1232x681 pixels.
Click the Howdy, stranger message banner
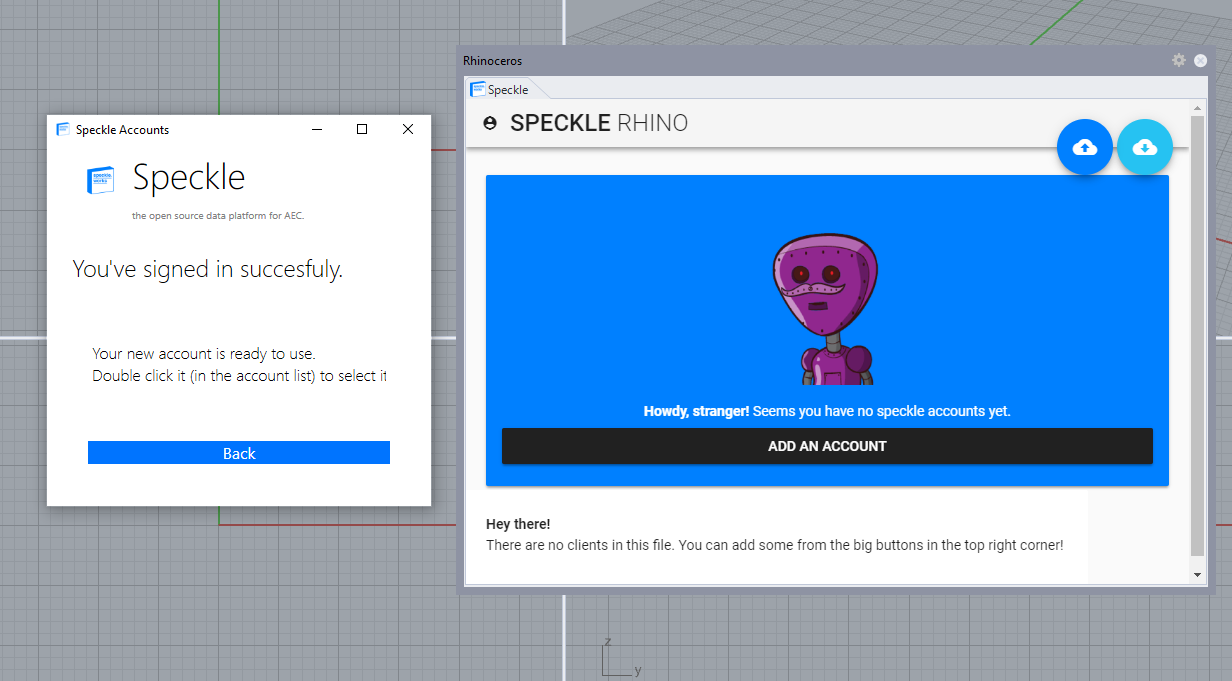pyautogui.click(x=827, y=411)
